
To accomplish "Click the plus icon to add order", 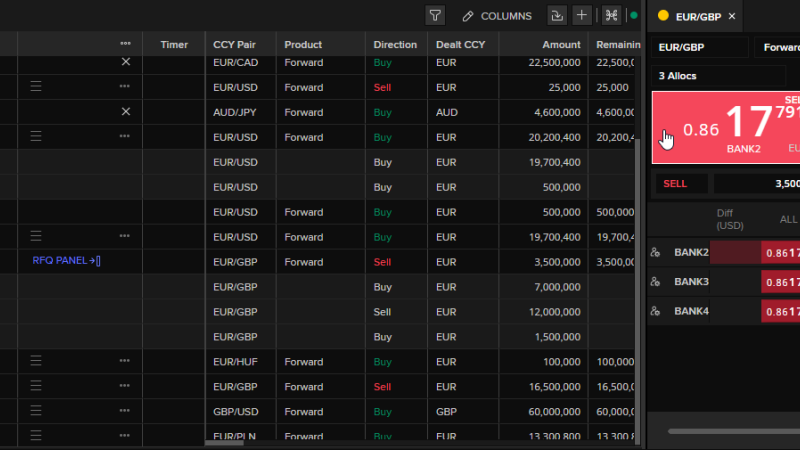I will click(583, 16).
